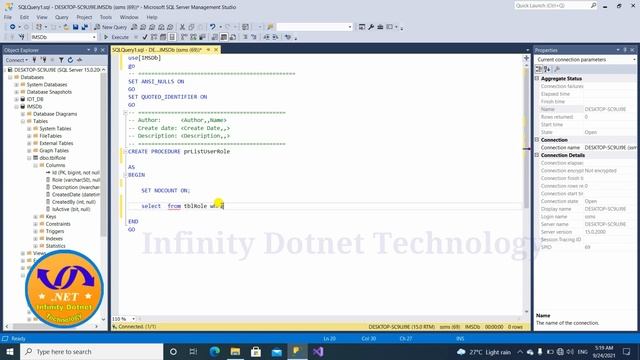
Task: Open the File menu
Action: (8, 17)
